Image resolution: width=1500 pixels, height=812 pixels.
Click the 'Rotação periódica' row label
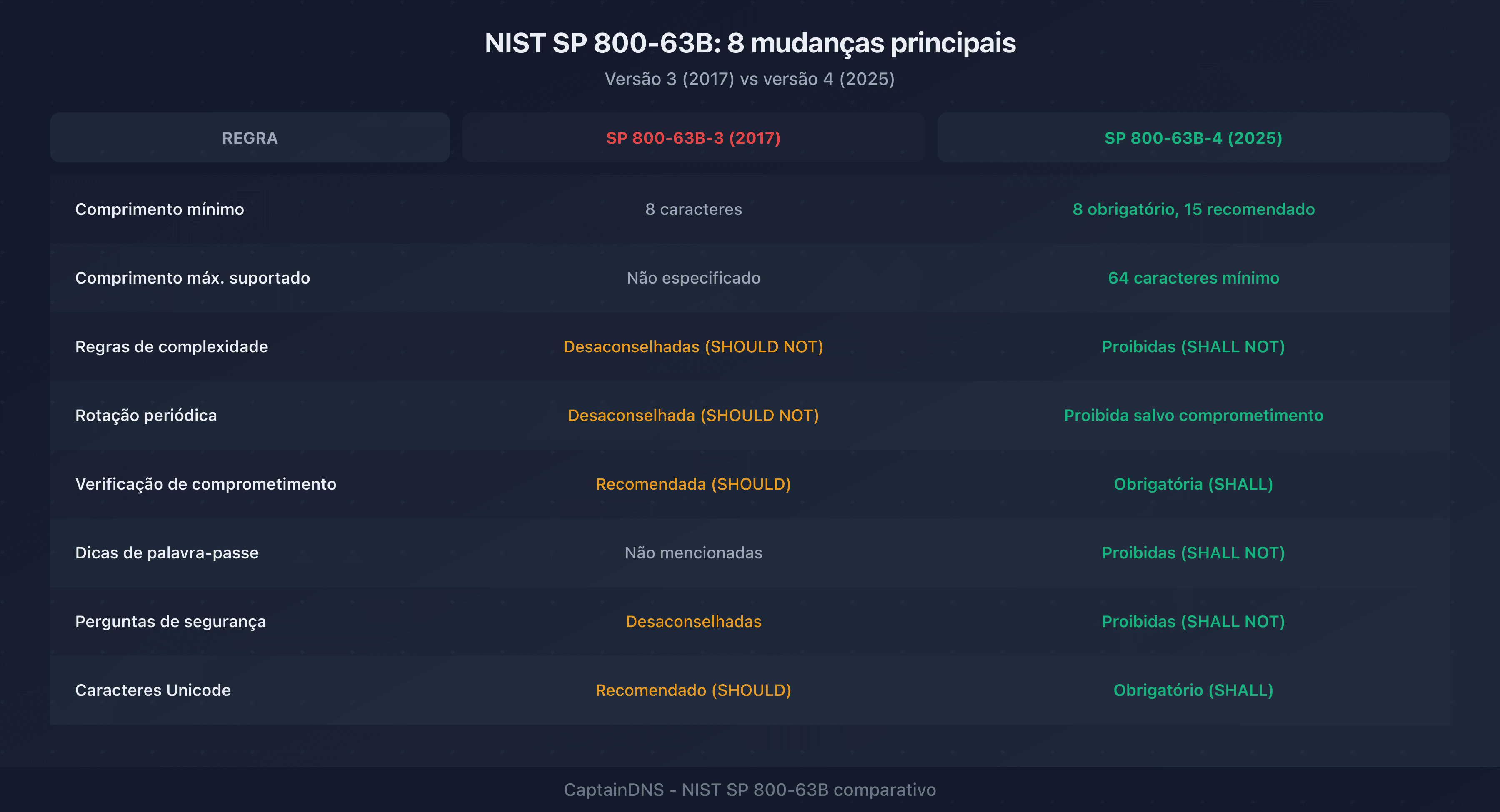tap(146, 415)
